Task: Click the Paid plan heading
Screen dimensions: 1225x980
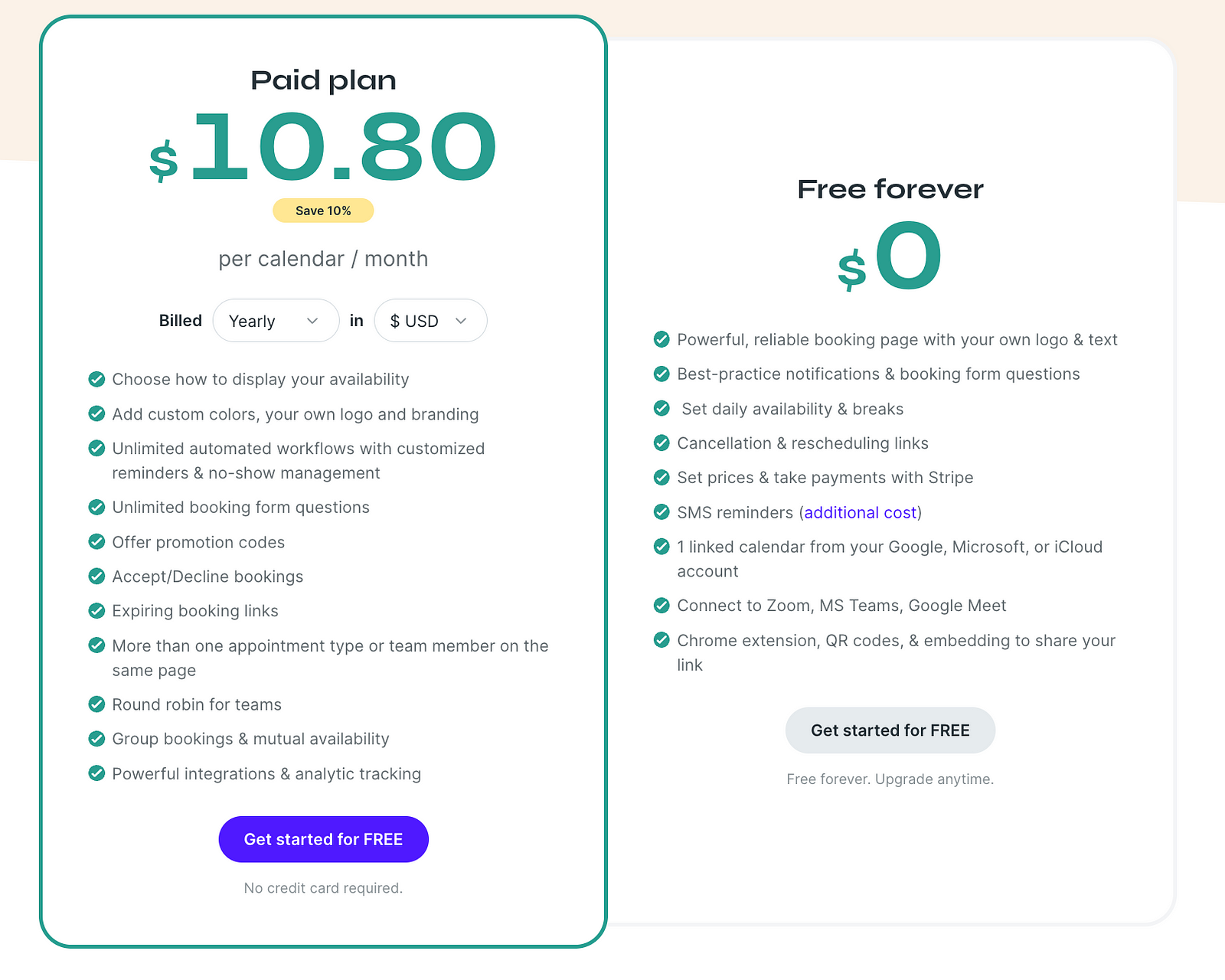Action: [323, 80]
